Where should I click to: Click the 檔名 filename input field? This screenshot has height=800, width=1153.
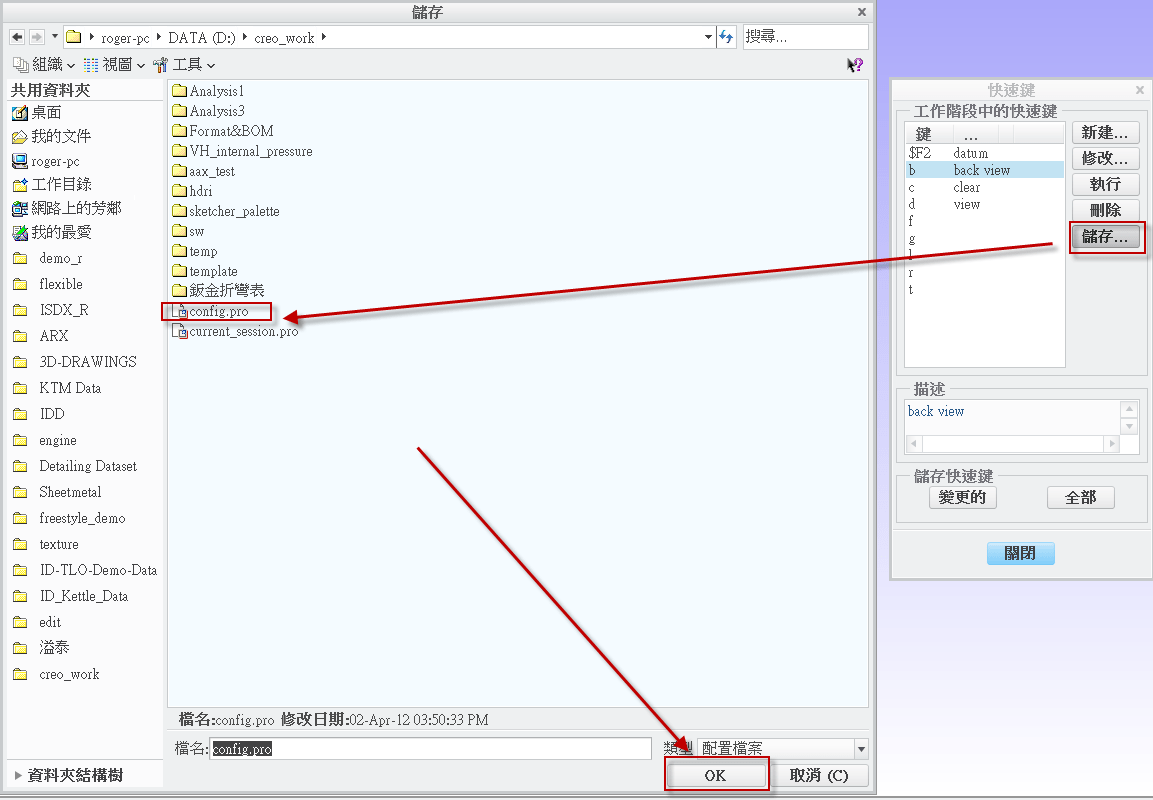pyautogui.click(x=430, y=749)
